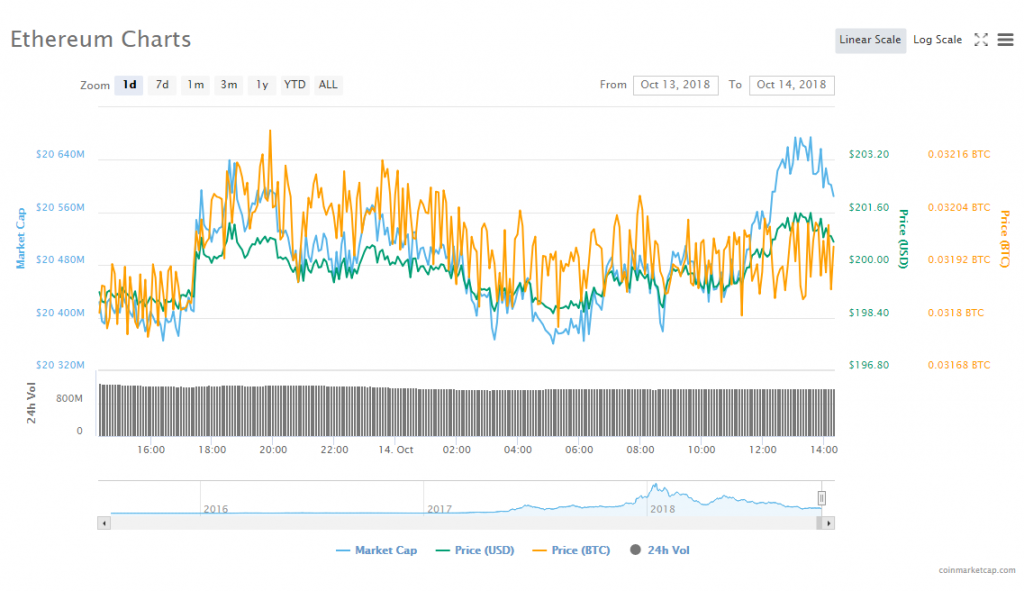
Task: Click the To date field Oct 14, 2018
Action: pos(791,85)
